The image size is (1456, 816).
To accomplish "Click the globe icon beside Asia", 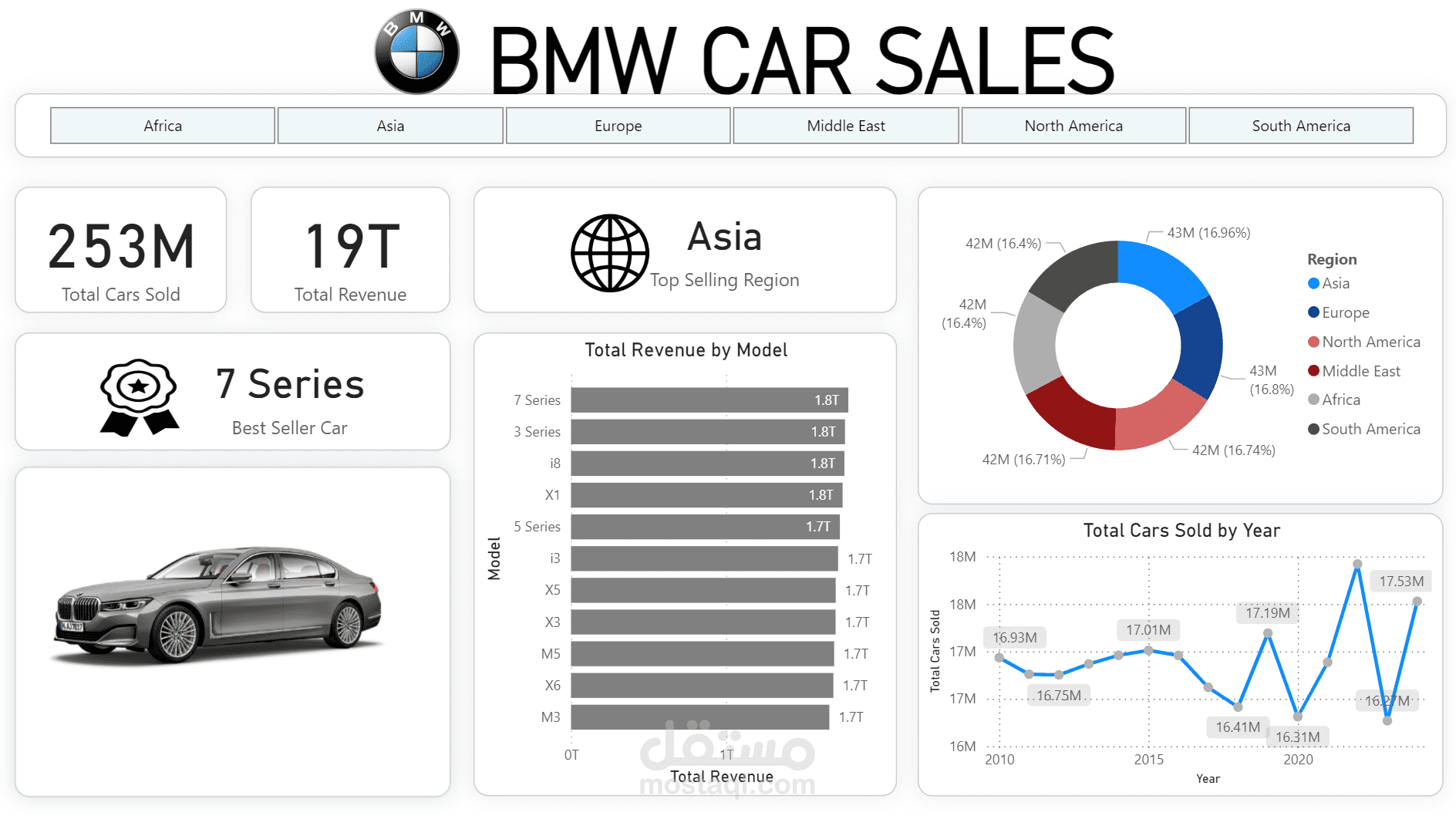I will point(610,253).
